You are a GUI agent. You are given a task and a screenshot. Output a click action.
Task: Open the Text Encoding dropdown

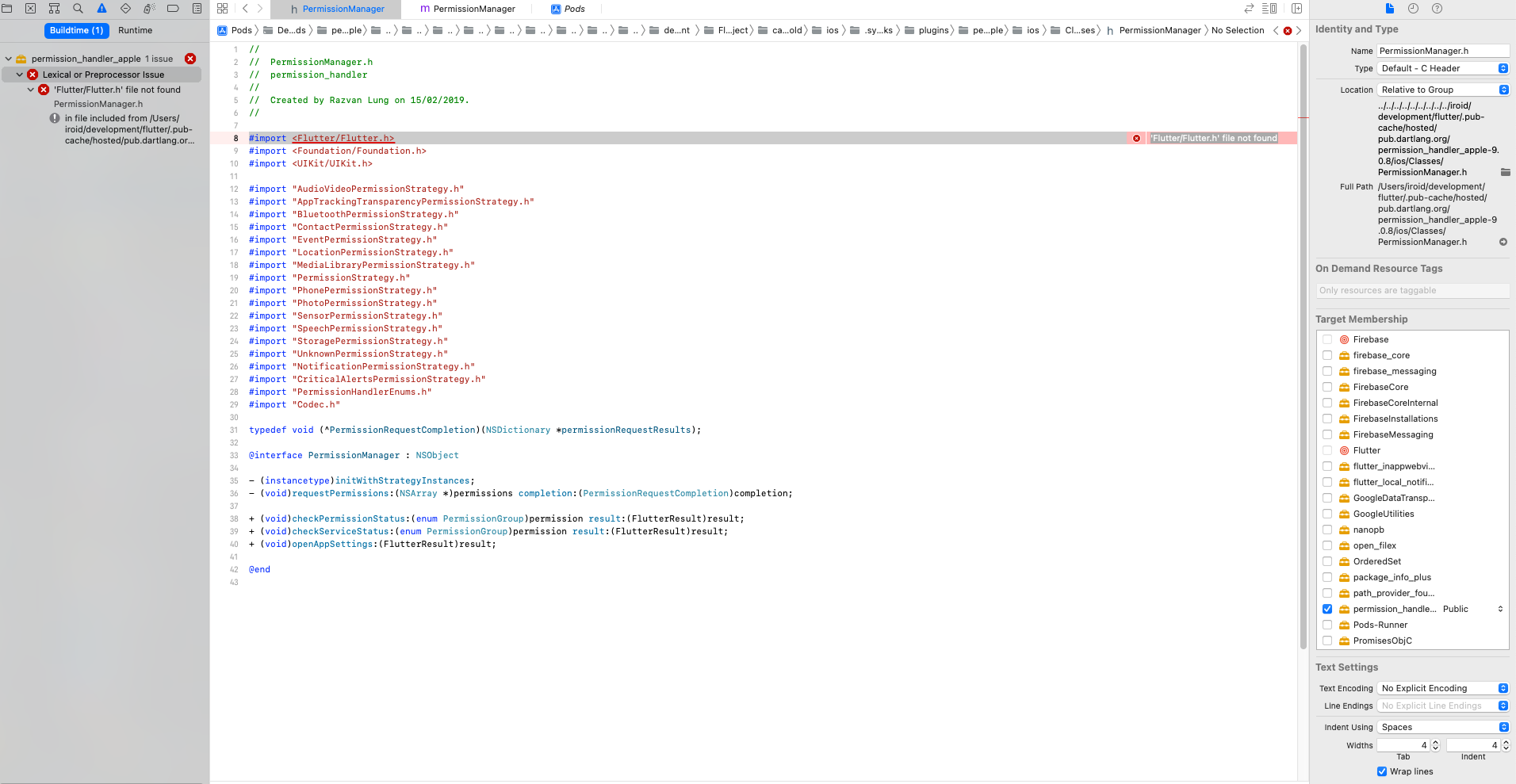[1443, 688]
